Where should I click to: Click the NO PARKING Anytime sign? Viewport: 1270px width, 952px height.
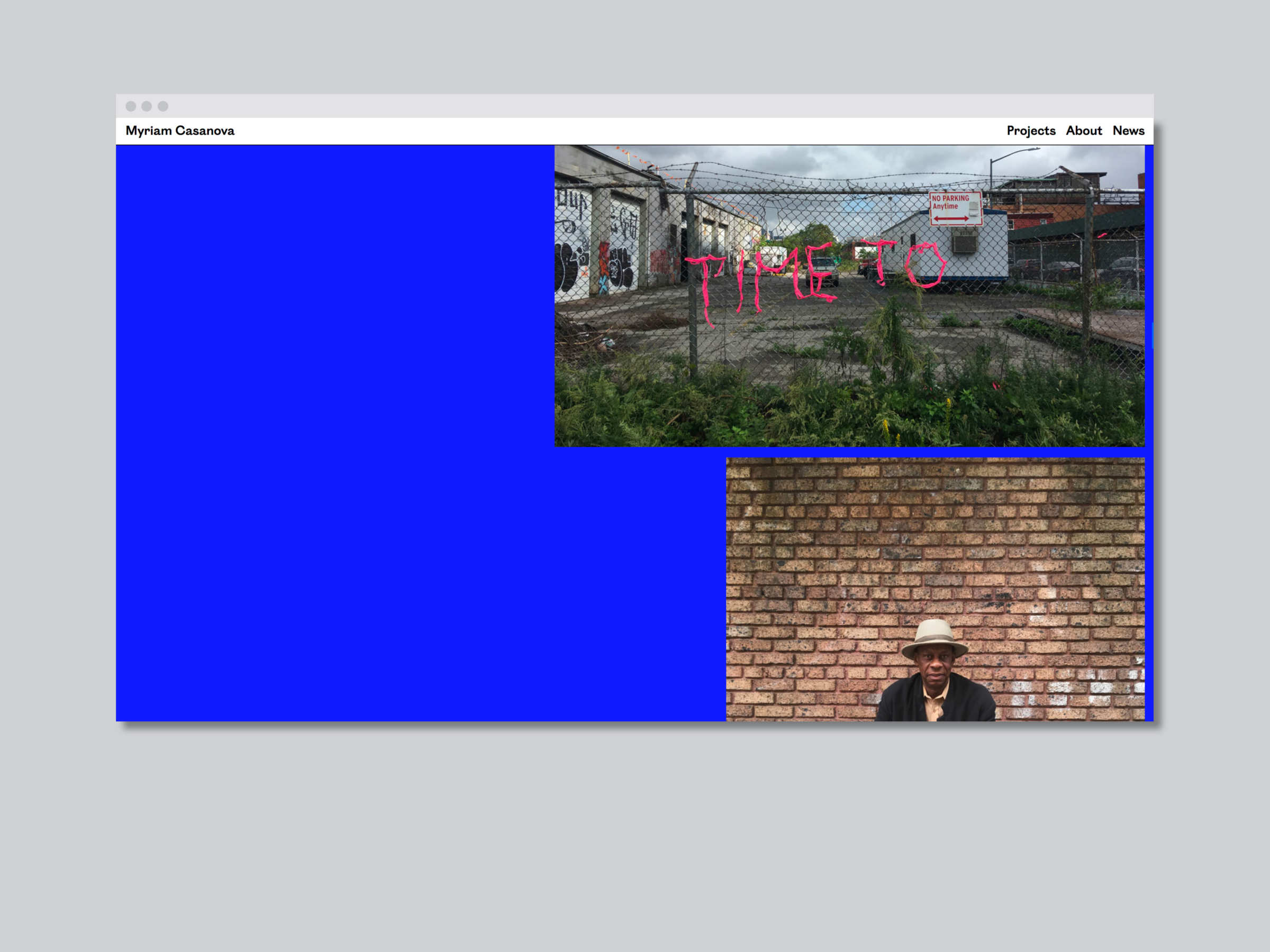pos(955,209)
